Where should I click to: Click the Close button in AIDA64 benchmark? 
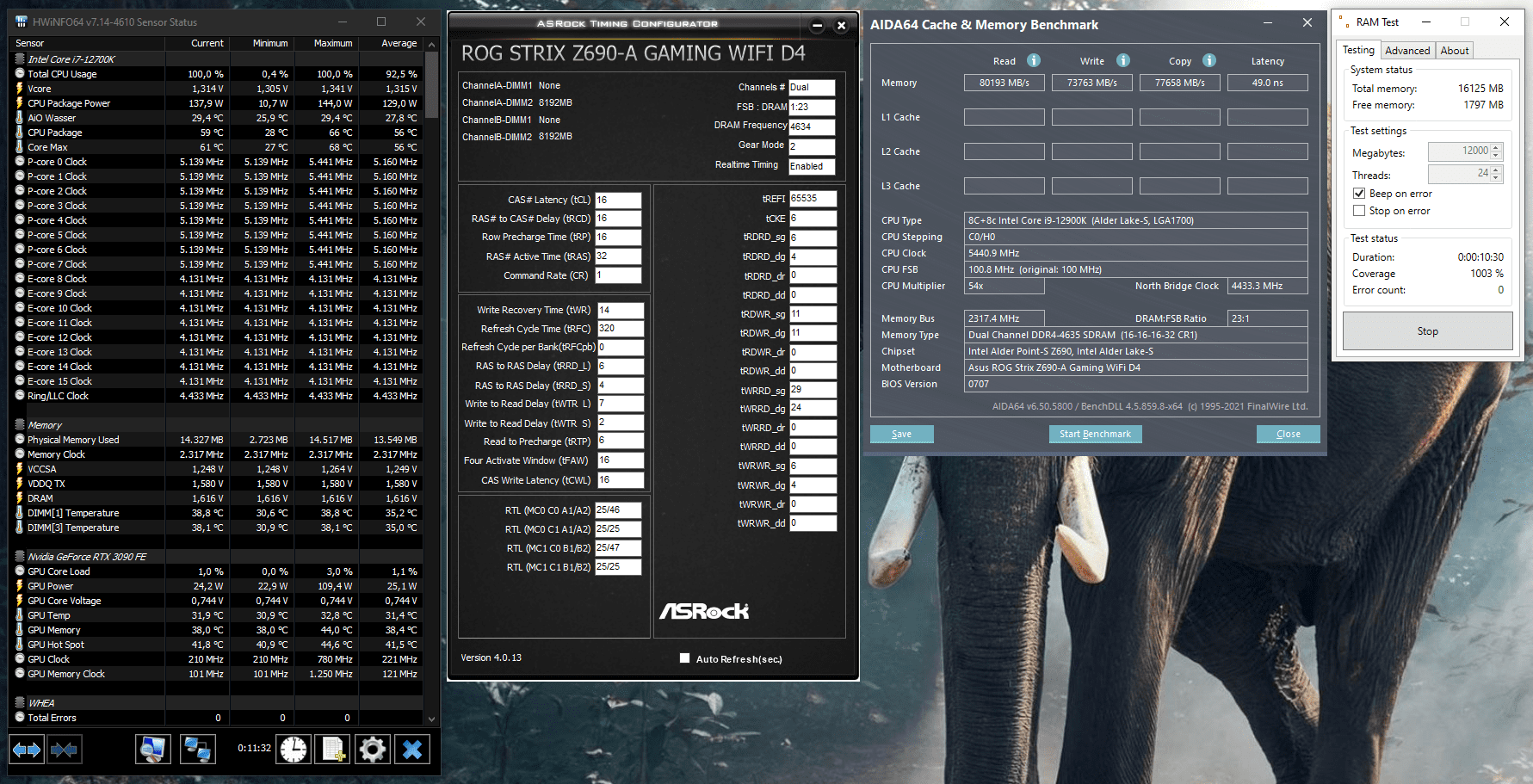(x=1288, y=434)
